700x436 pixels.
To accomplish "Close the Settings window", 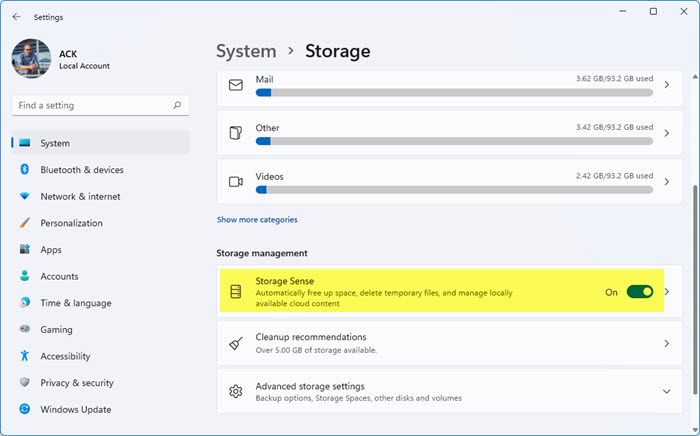I will click(683, 12).
